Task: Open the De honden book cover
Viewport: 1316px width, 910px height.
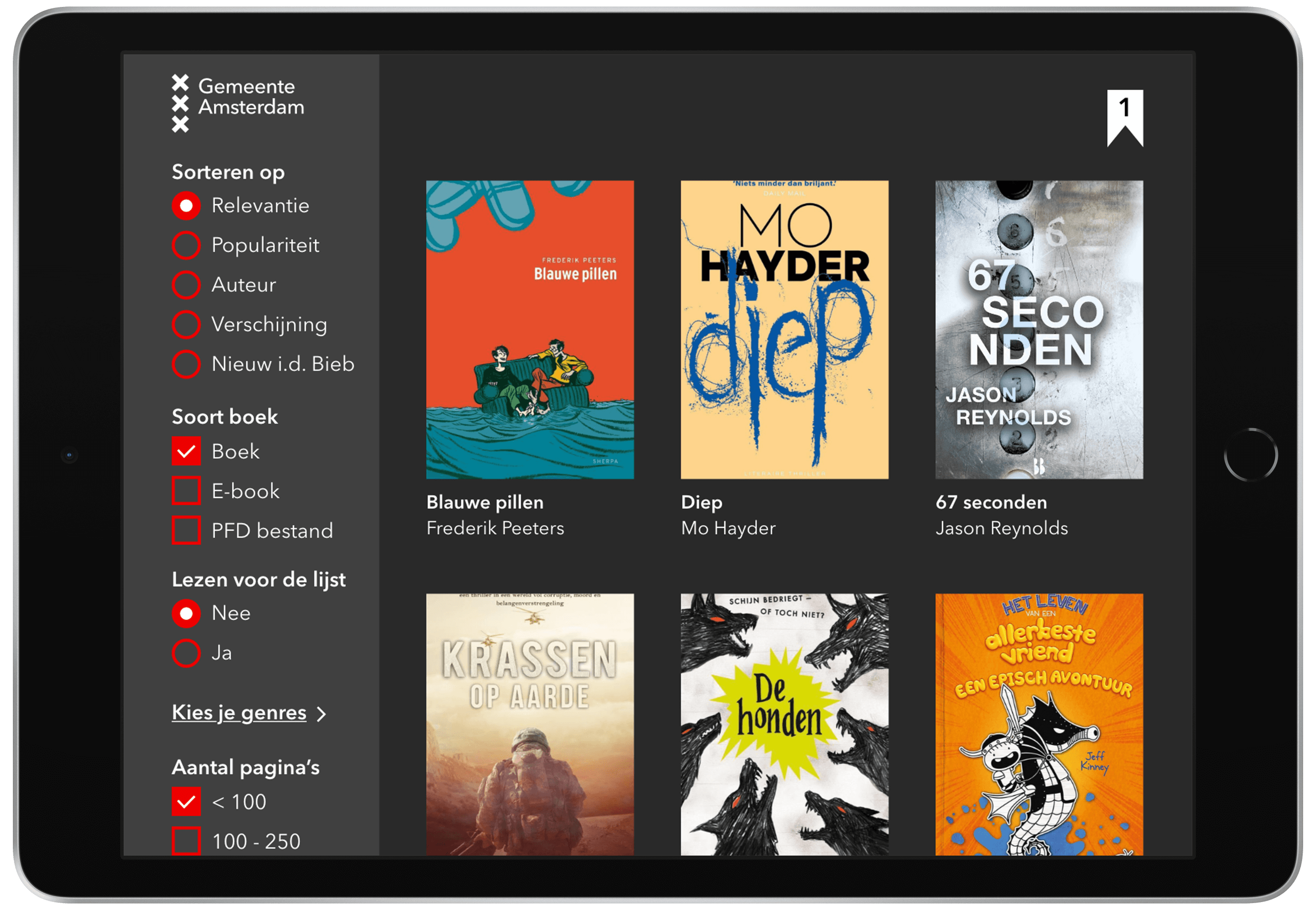Action: 784,724
